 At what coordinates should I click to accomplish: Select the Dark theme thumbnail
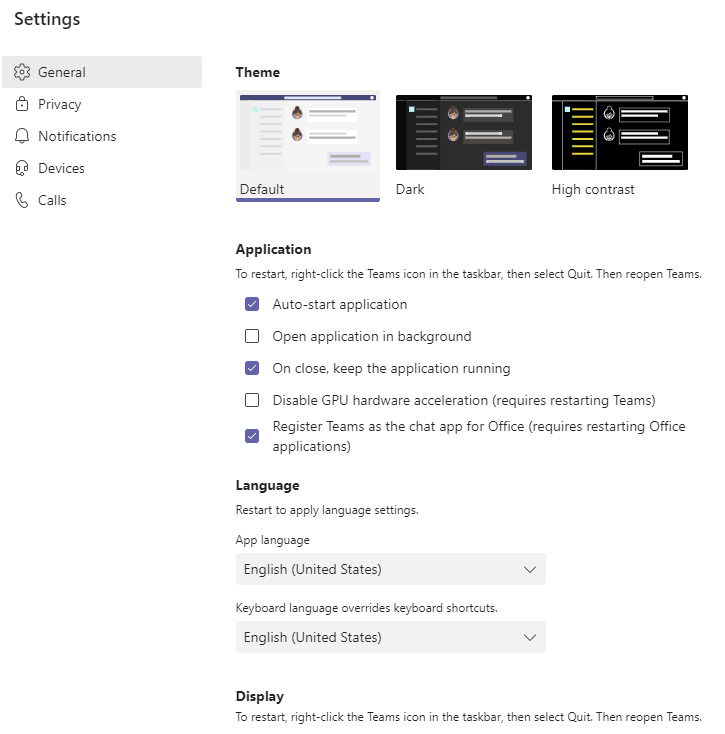pos(463,132)
